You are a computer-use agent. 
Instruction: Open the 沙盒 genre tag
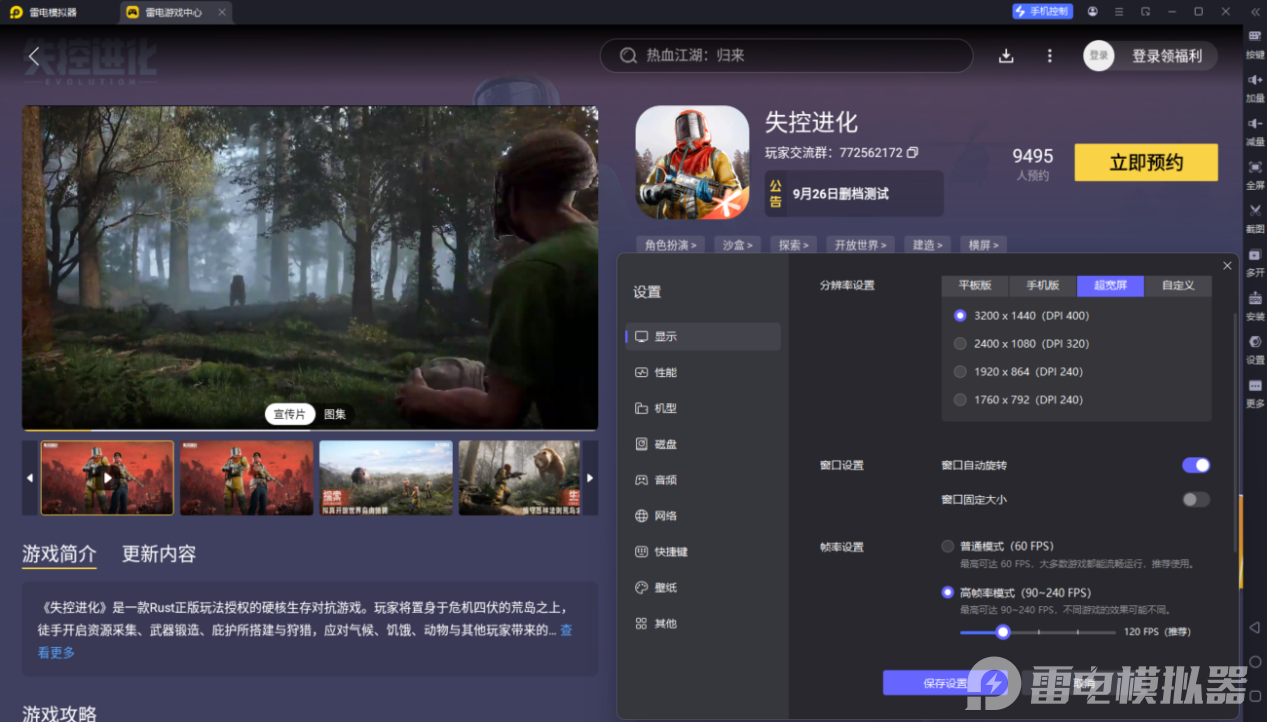pos(737,244)
